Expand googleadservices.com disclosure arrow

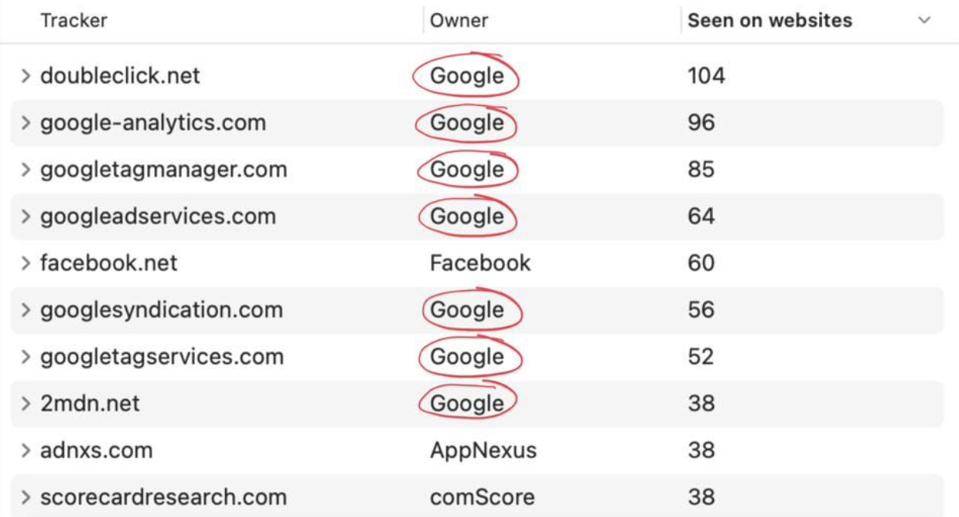[x=26, y=217]
